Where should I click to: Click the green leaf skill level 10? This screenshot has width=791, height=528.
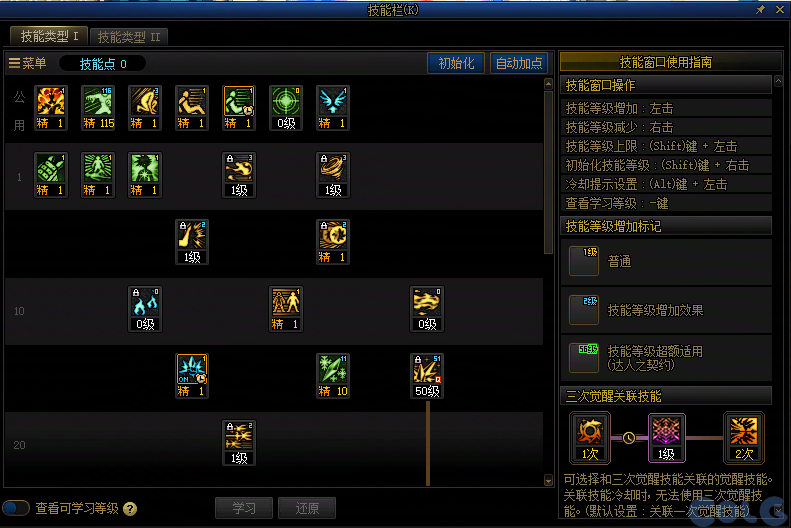click(x=333, y=376)
